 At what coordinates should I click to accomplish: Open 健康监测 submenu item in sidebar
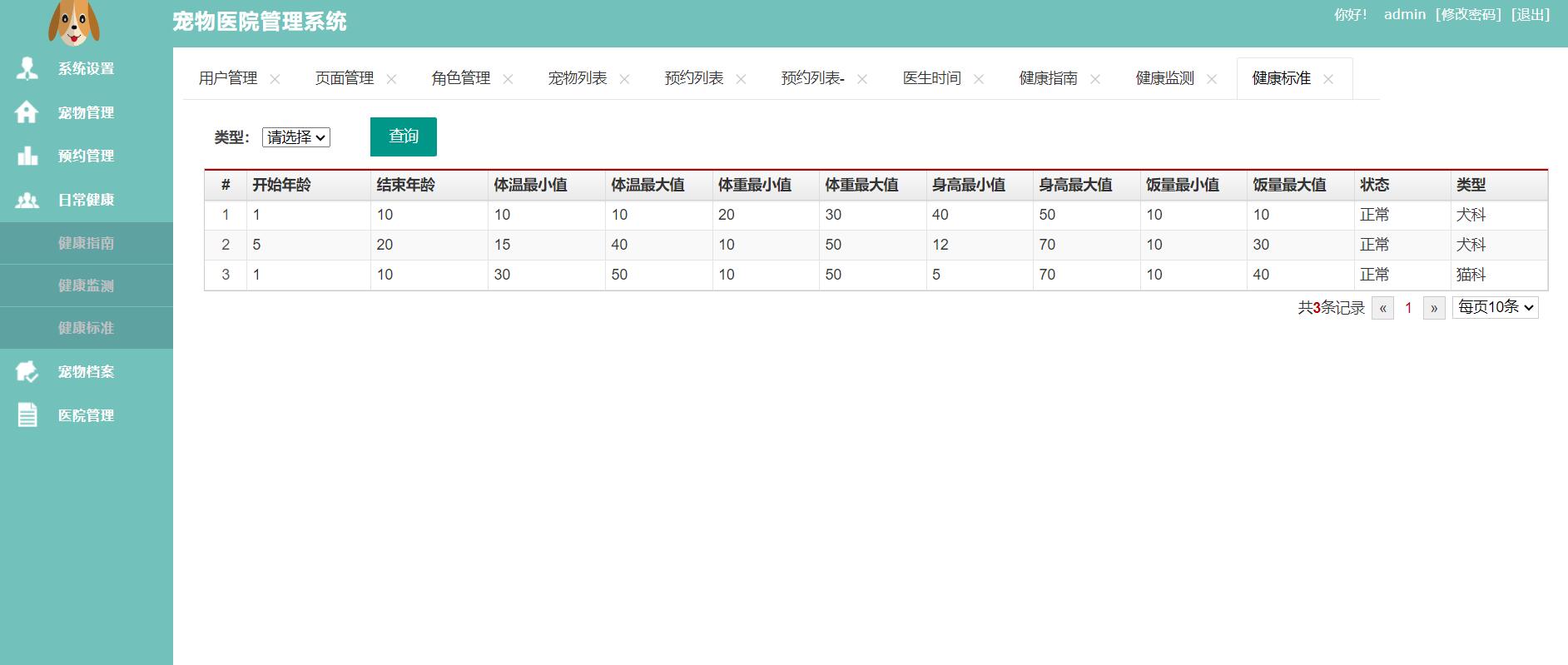87,285
